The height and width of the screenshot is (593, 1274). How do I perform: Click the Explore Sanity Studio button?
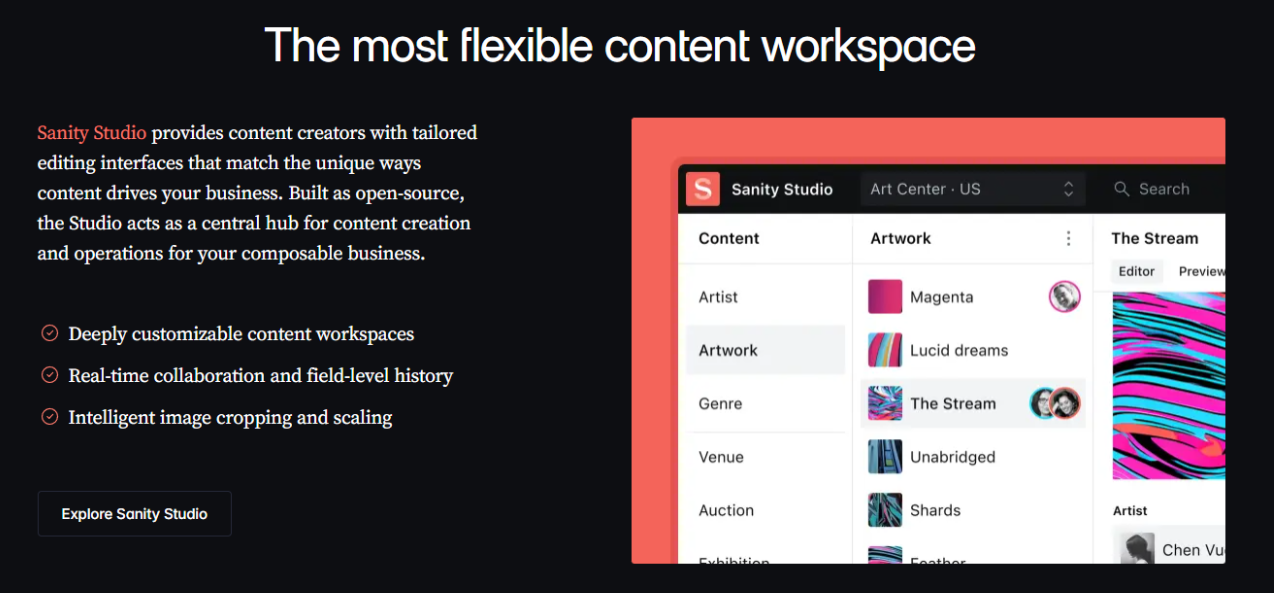pyautogui.click(x=134, y=514)
